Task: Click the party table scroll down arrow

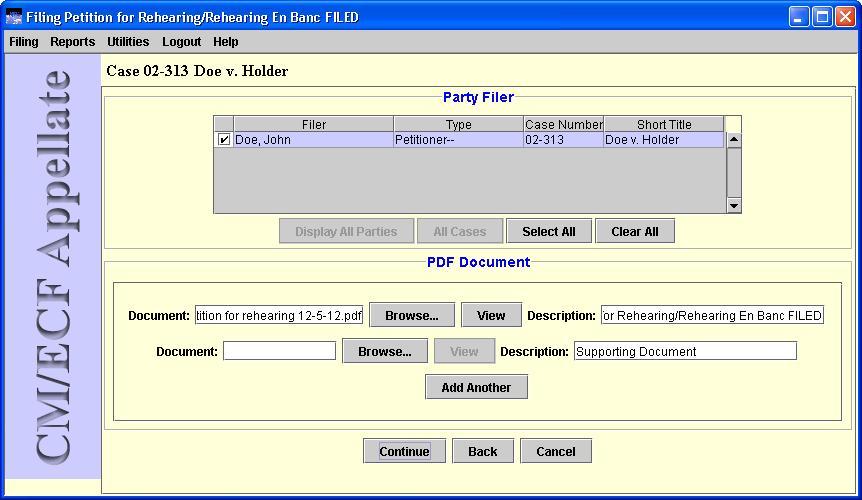Action: click(x=734, y=205)
